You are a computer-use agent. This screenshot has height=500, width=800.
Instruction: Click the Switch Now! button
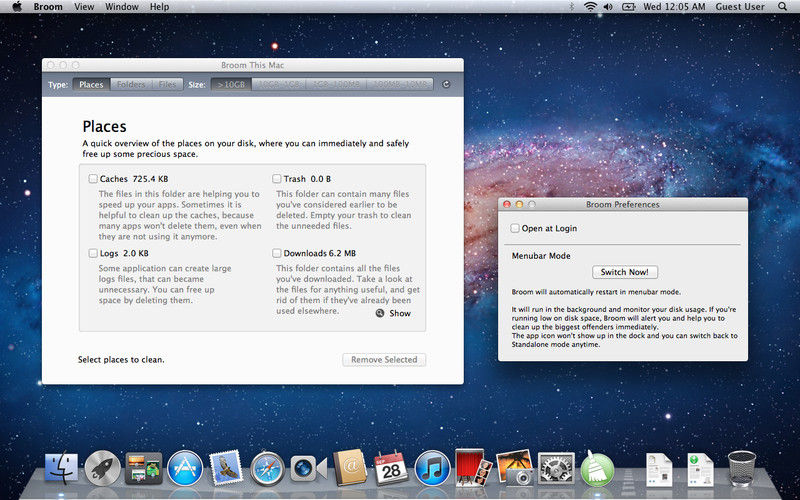click(x=624, y=272)
